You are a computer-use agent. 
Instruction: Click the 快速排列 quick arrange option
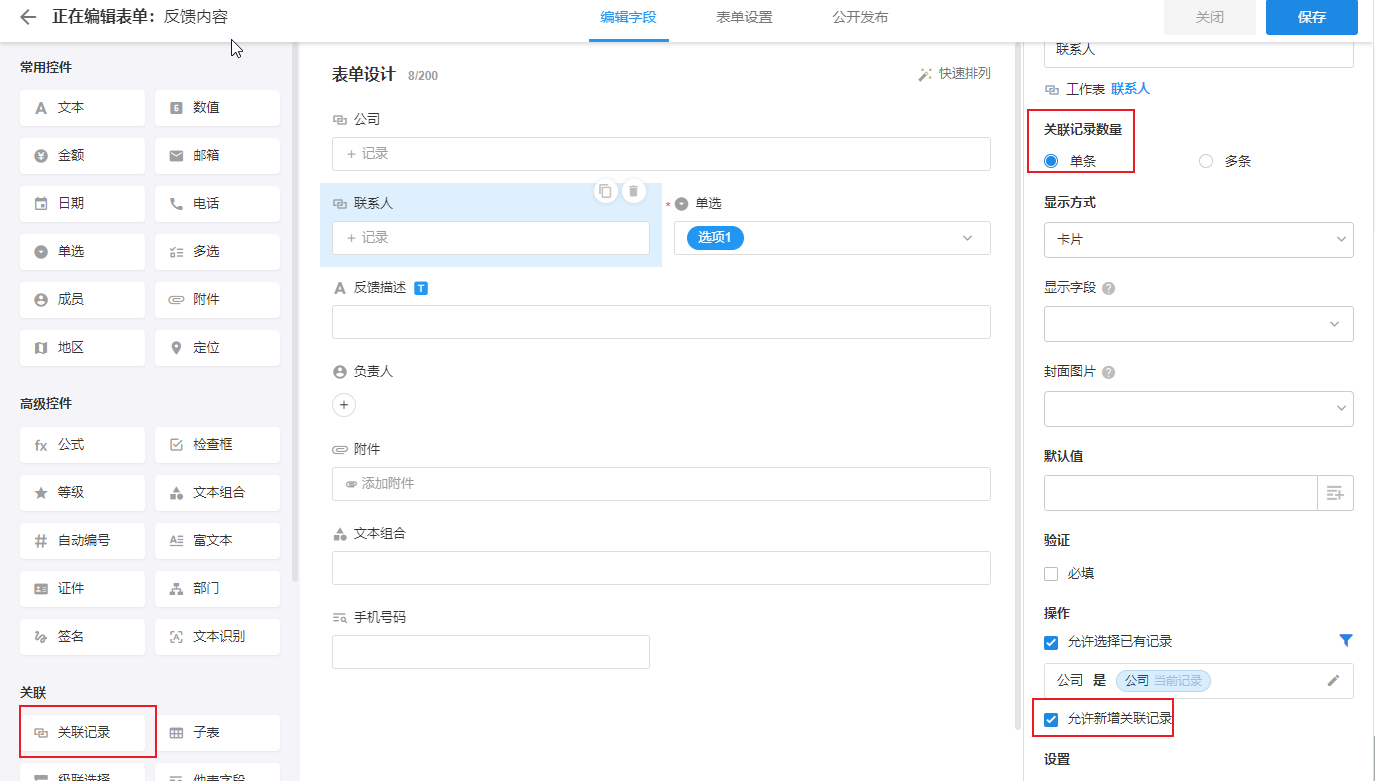pos(954,74)
